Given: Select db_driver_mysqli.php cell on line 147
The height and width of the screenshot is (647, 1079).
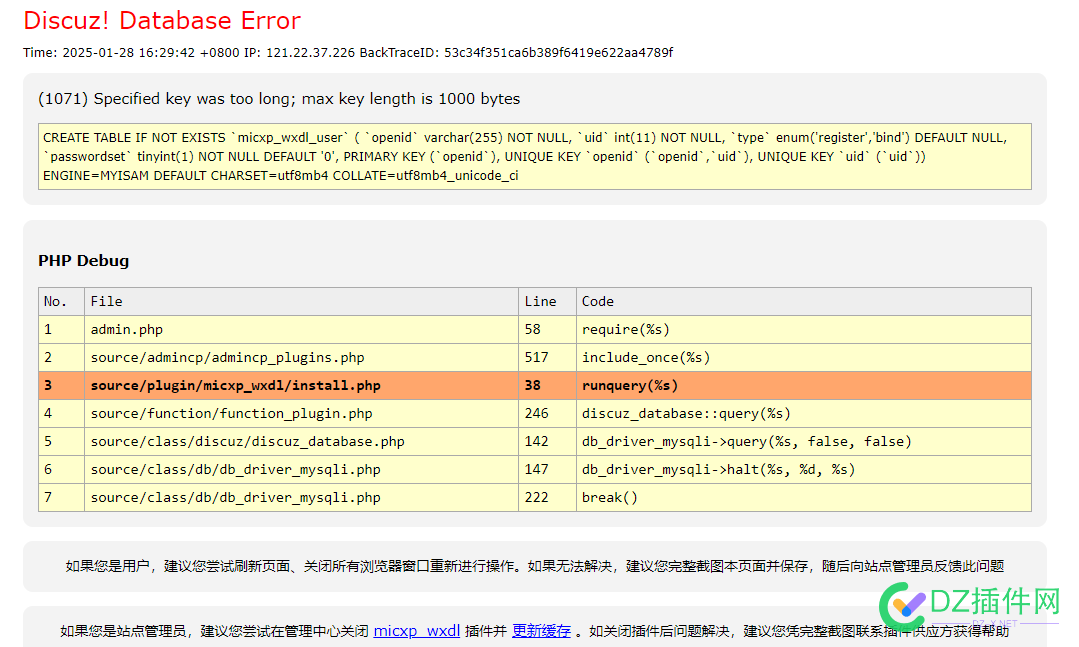Looking at the screenshot, I should tap(301, 469).
